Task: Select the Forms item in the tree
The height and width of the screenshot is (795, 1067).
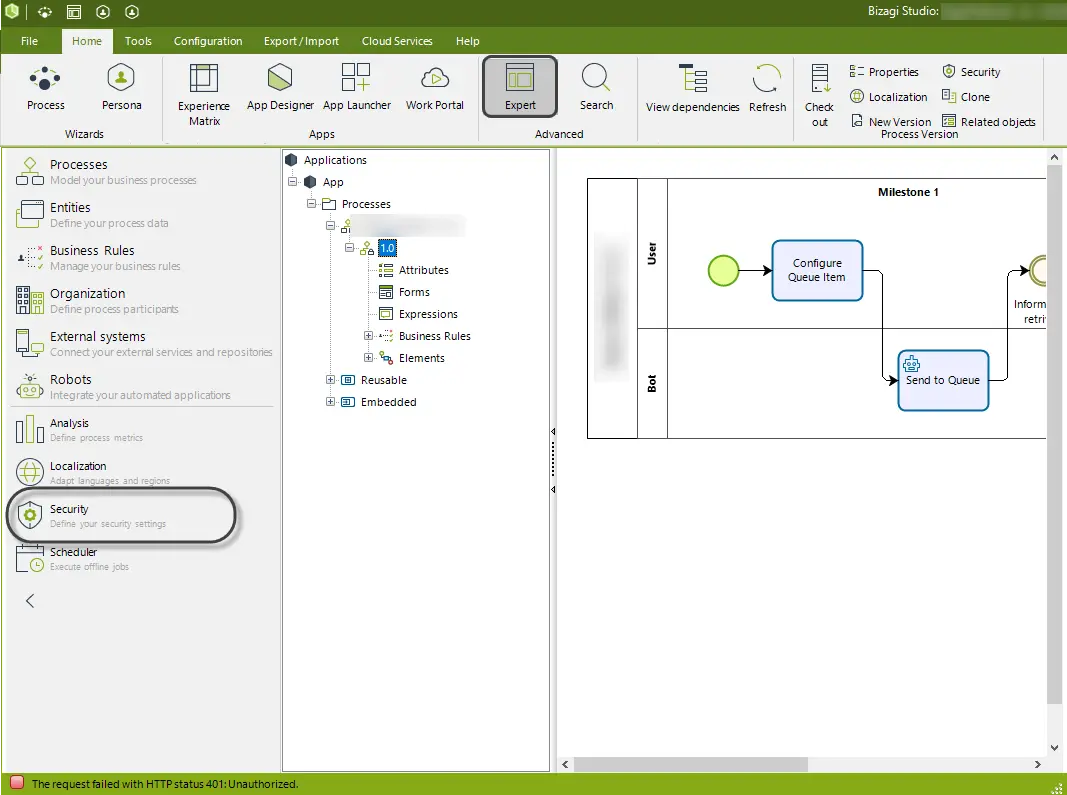Action: (404, 292)
